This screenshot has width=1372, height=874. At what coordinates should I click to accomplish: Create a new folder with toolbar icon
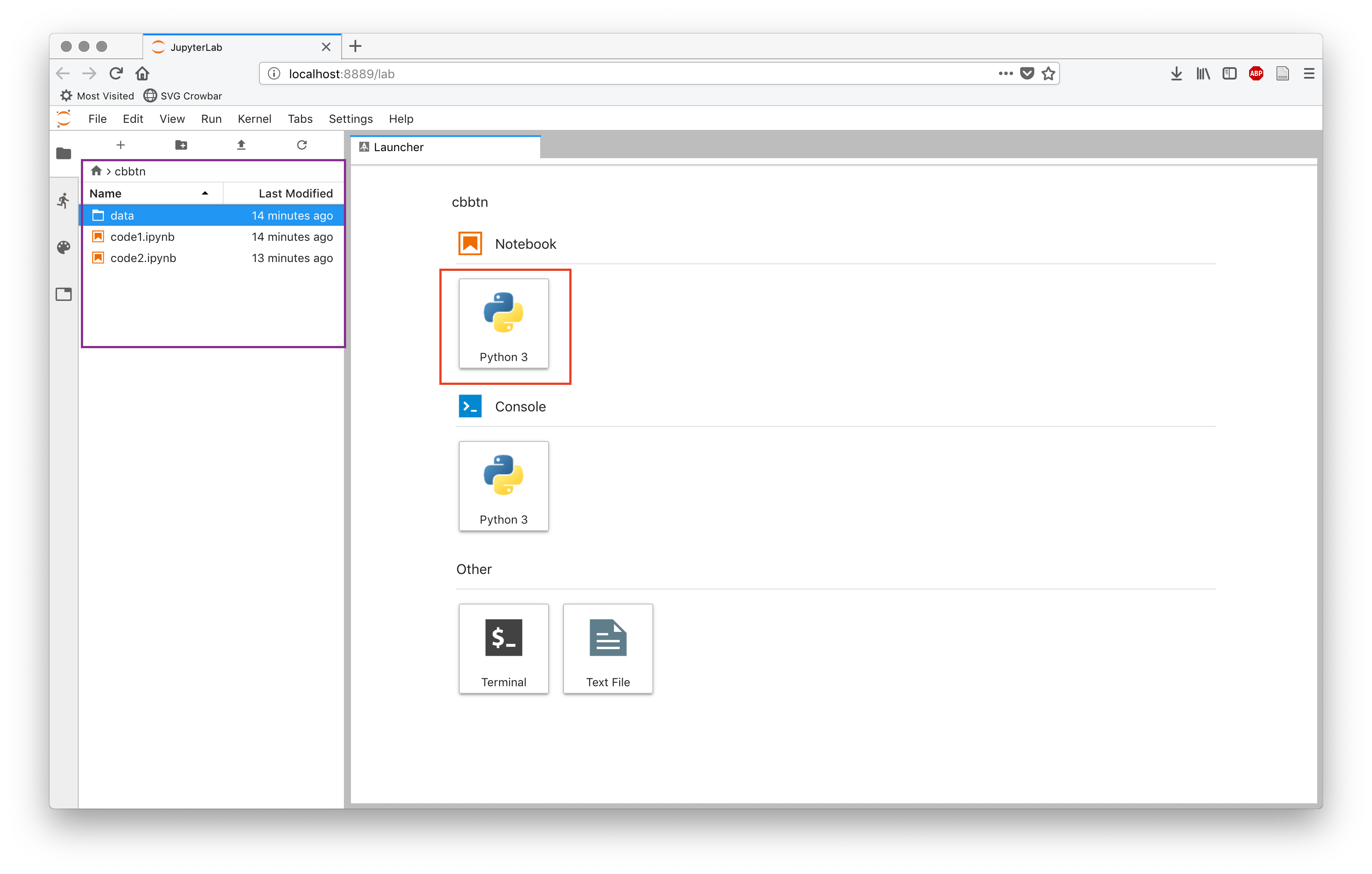tap(181, 145)
